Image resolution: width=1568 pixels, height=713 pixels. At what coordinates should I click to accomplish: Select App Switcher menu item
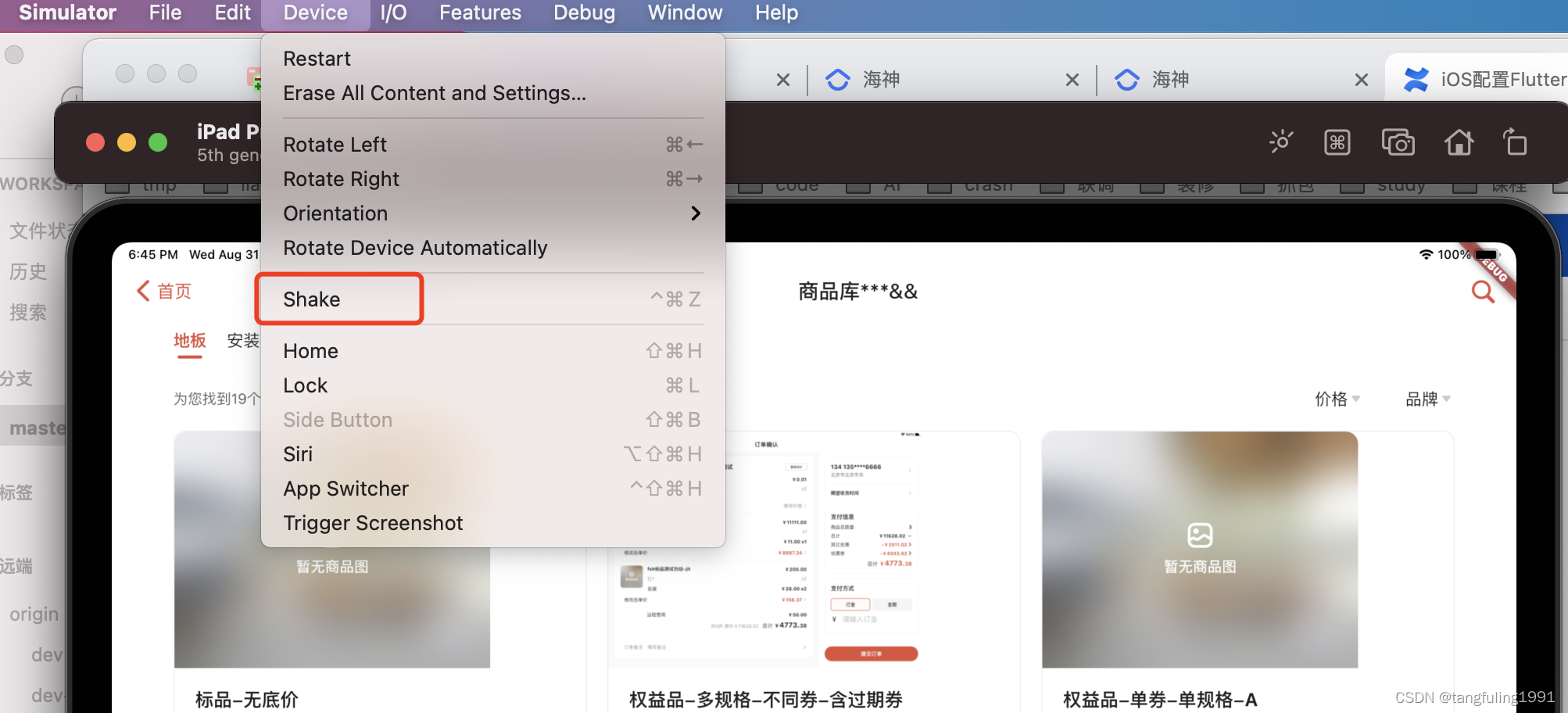(x=493, y=489)
